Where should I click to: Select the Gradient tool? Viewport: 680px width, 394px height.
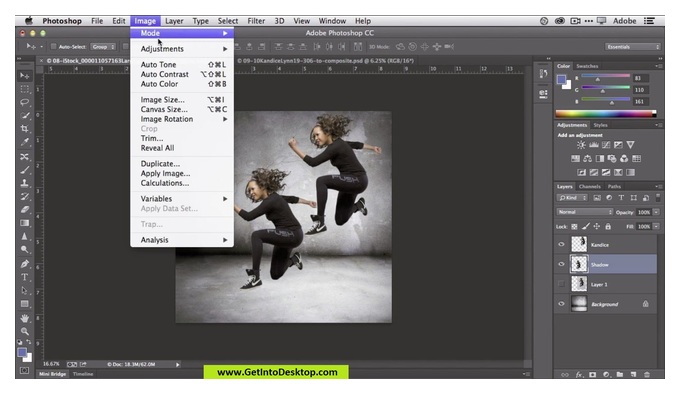[25, 223]
